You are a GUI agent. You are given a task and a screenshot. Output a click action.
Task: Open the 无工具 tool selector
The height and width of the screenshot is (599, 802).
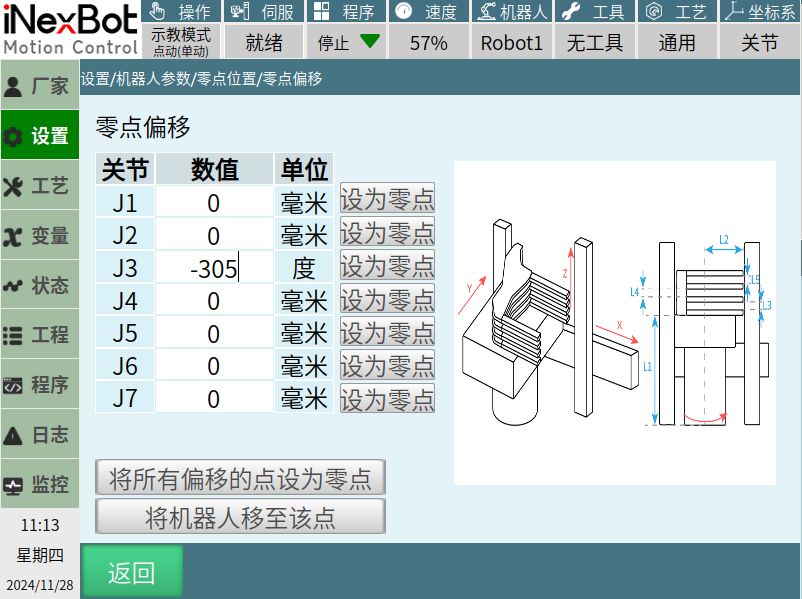[x=594, y=43]
